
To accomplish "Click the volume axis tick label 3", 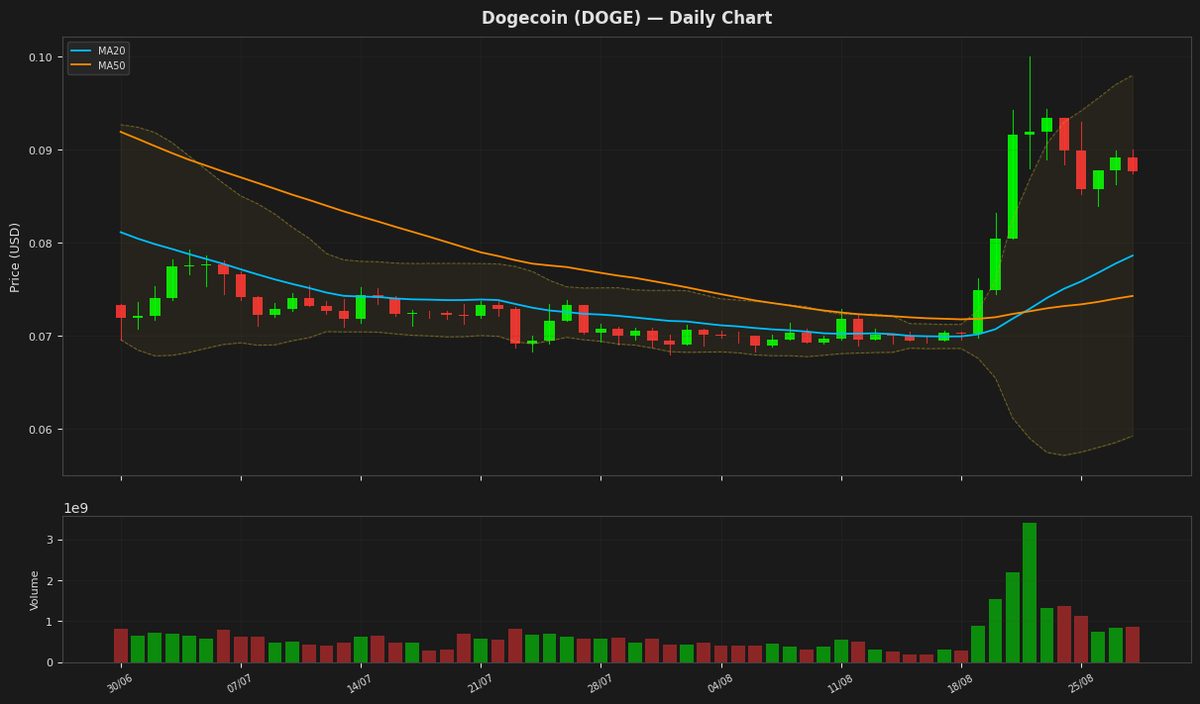I will pyautogui.click(x=49, y=540).
